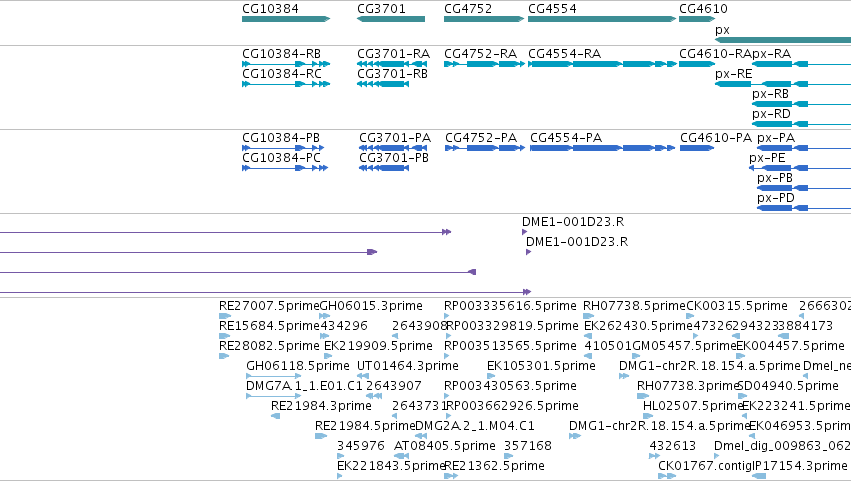851x481 pixels.
Task: Click the CG10384-RC transcript label
Action: click(282, 74)
